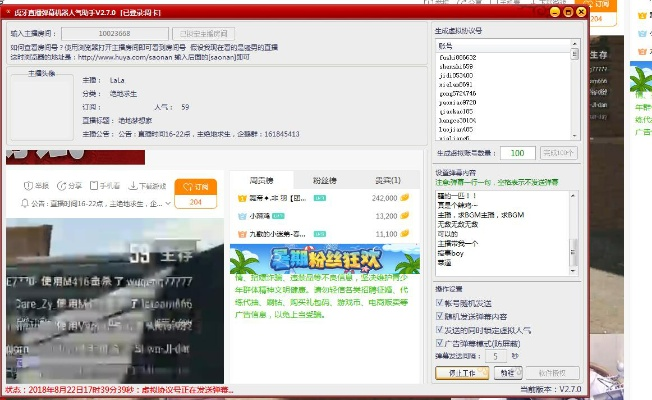Select the account row jidi053400
This screenshot has height=400, width=652.
(456, 75)
